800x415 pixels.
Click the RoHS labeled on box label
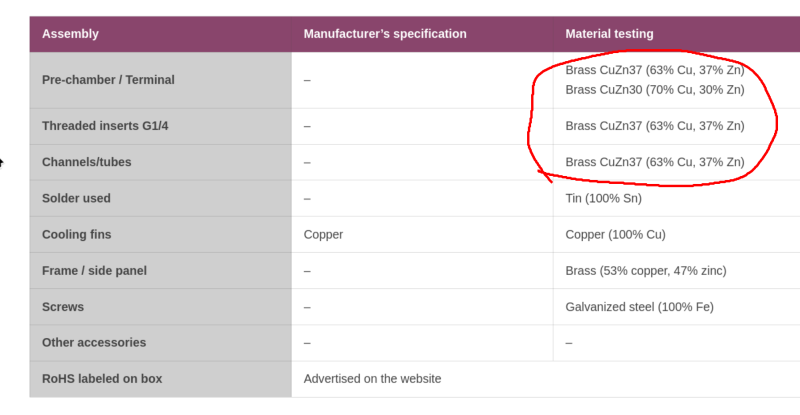pyautogui.click(x=102, y=379)
